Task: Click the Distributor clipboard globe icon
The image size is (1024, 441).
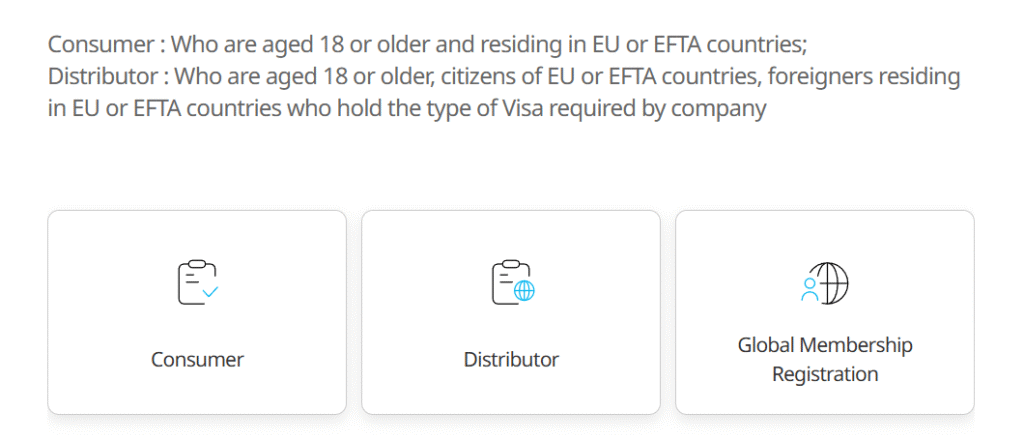Action: tap(511, 282)
